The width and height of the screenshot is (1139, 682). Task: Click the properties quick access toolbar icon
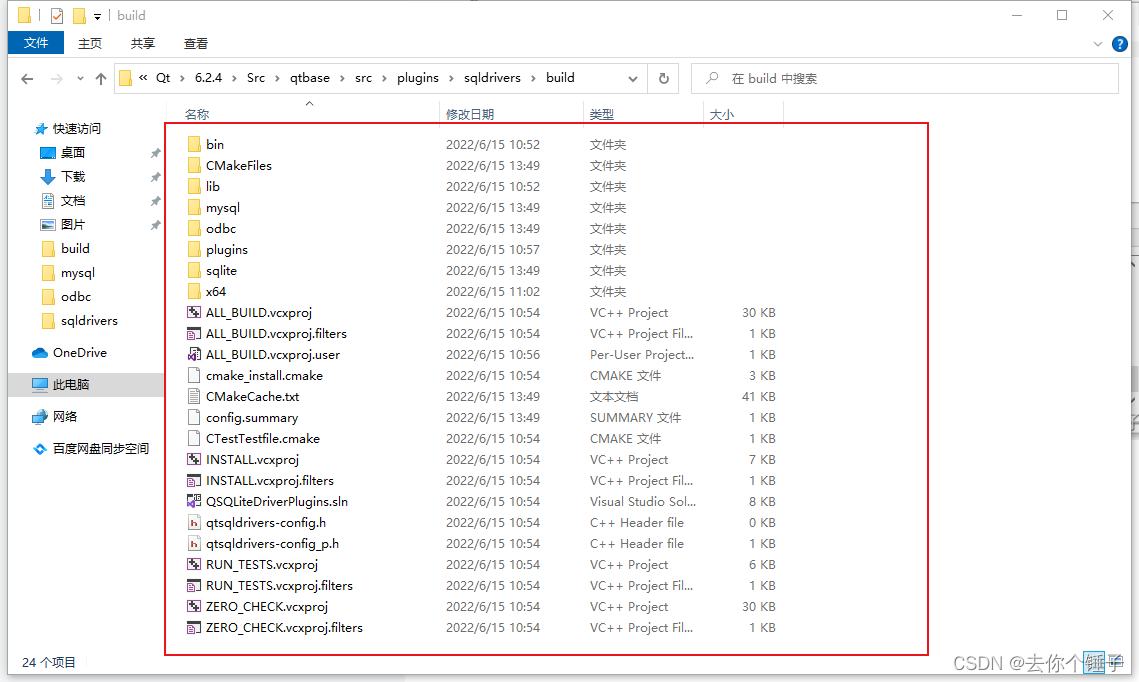pyautogui.click(x=57, y=15)
